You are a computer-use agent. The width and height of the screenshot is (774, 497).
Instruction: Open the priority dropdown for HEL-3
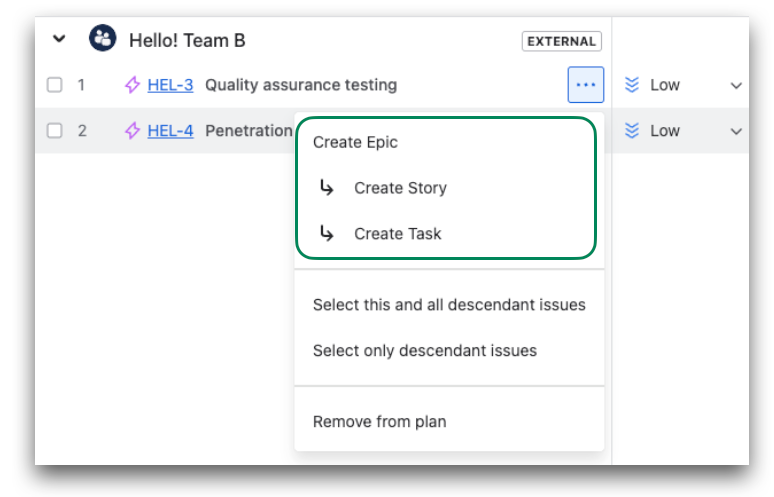(736, 86)
